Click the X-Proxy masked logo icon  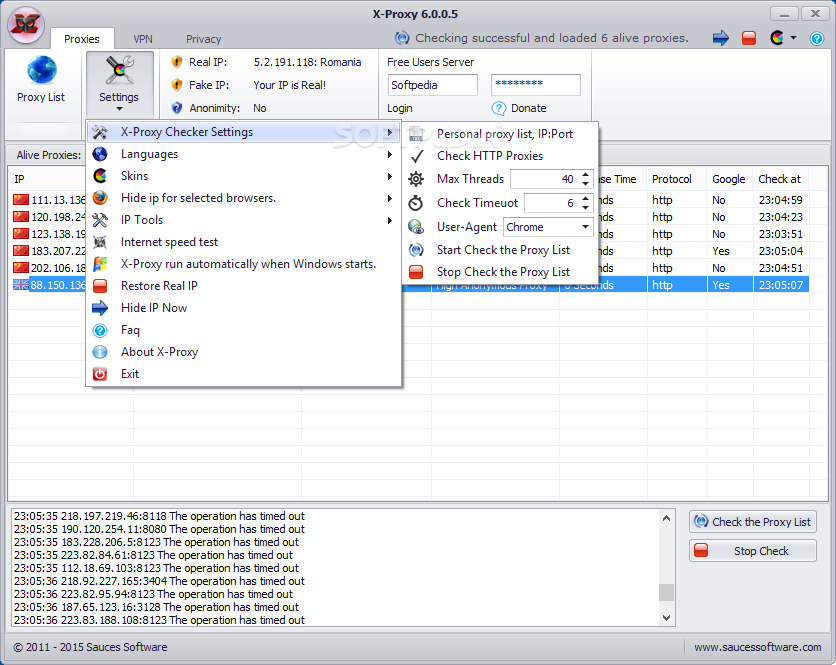click(26, 26)
